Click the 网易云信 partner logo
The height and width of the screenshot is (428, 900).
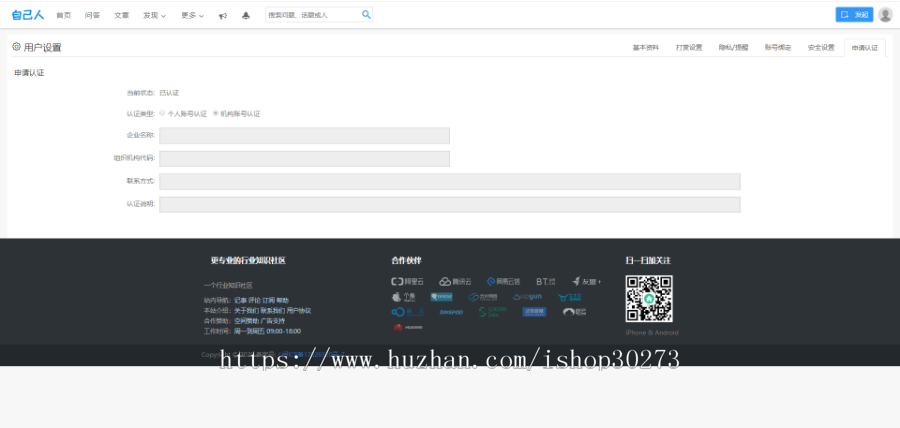pos(503,281)
